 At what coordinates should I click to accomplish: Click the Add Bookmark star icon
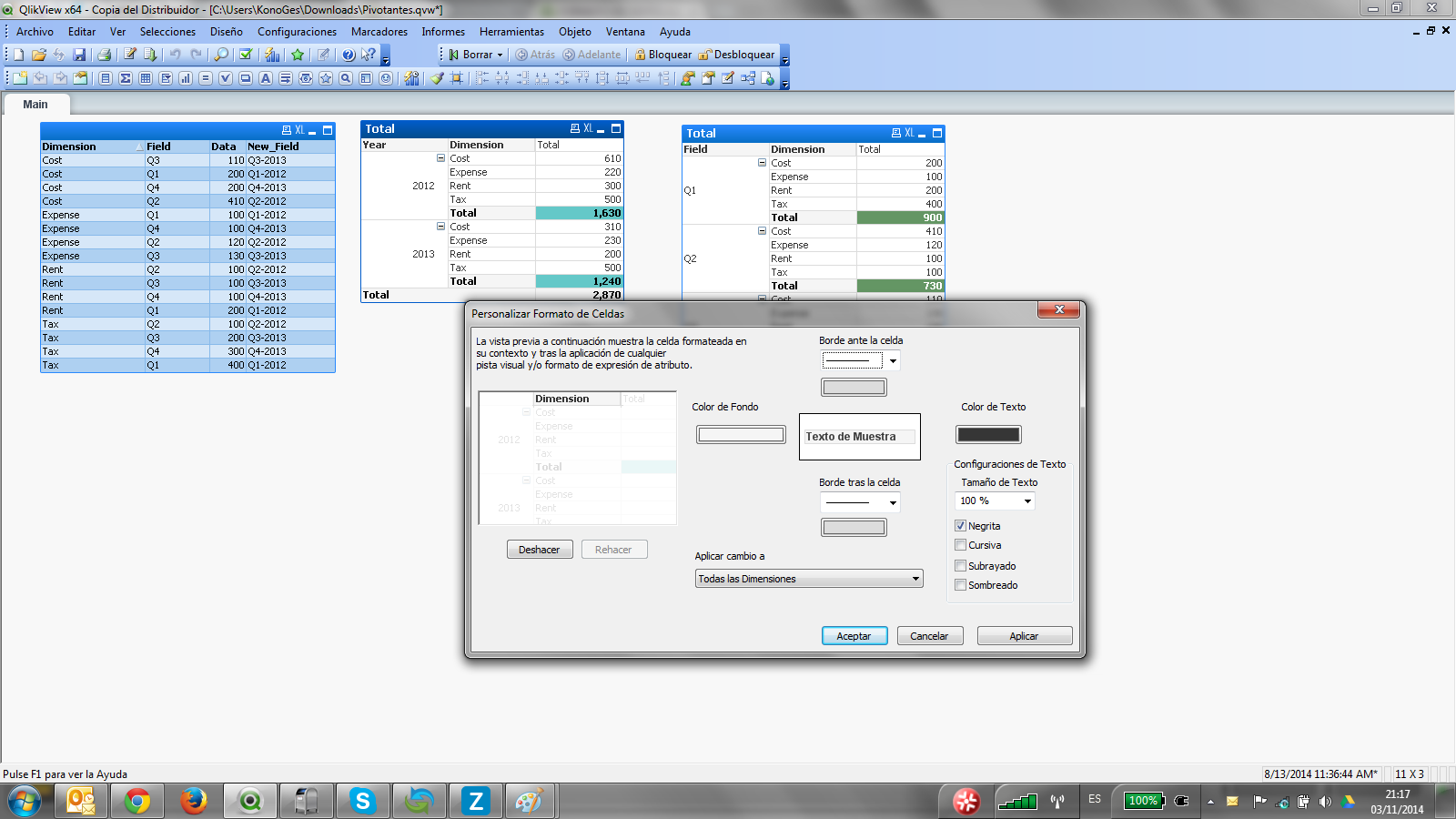point(298,55)
